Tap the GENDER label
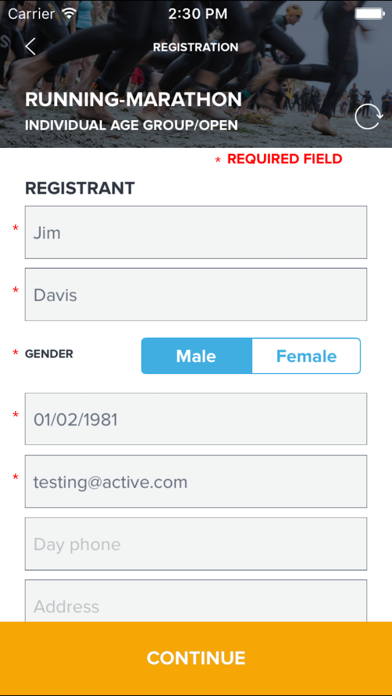The height and width of the screenshot is (696, 392). [x=49, y=354]
